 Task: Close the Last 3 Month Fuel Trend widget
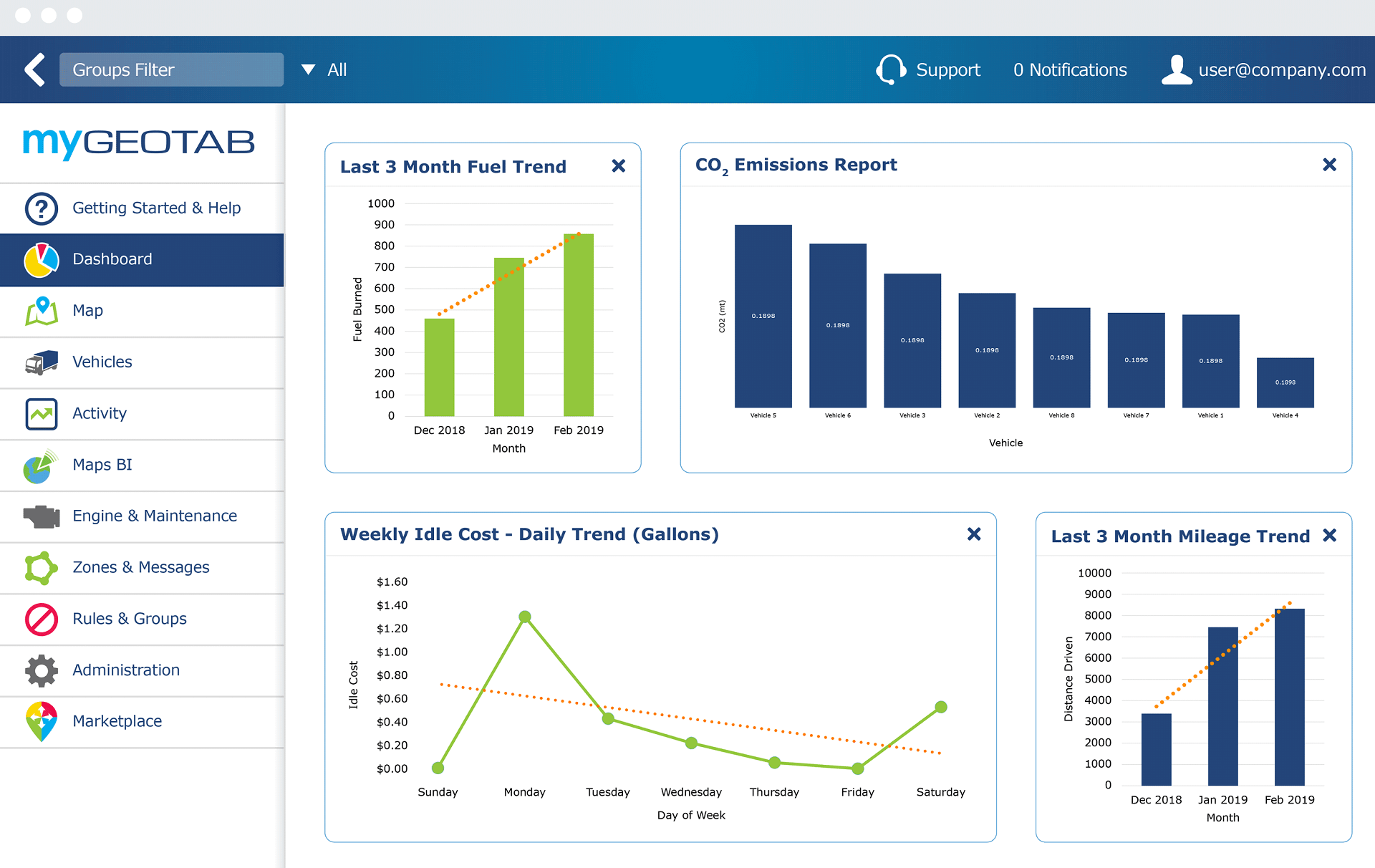point(619,166)
